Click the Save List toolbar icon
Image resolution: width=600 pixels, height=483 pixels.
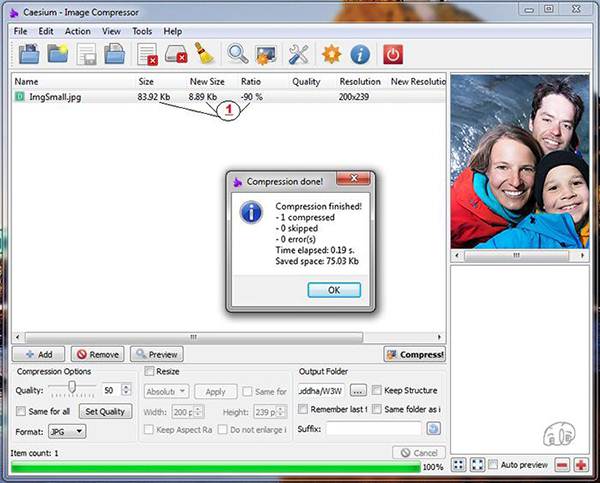click(86, 54)
